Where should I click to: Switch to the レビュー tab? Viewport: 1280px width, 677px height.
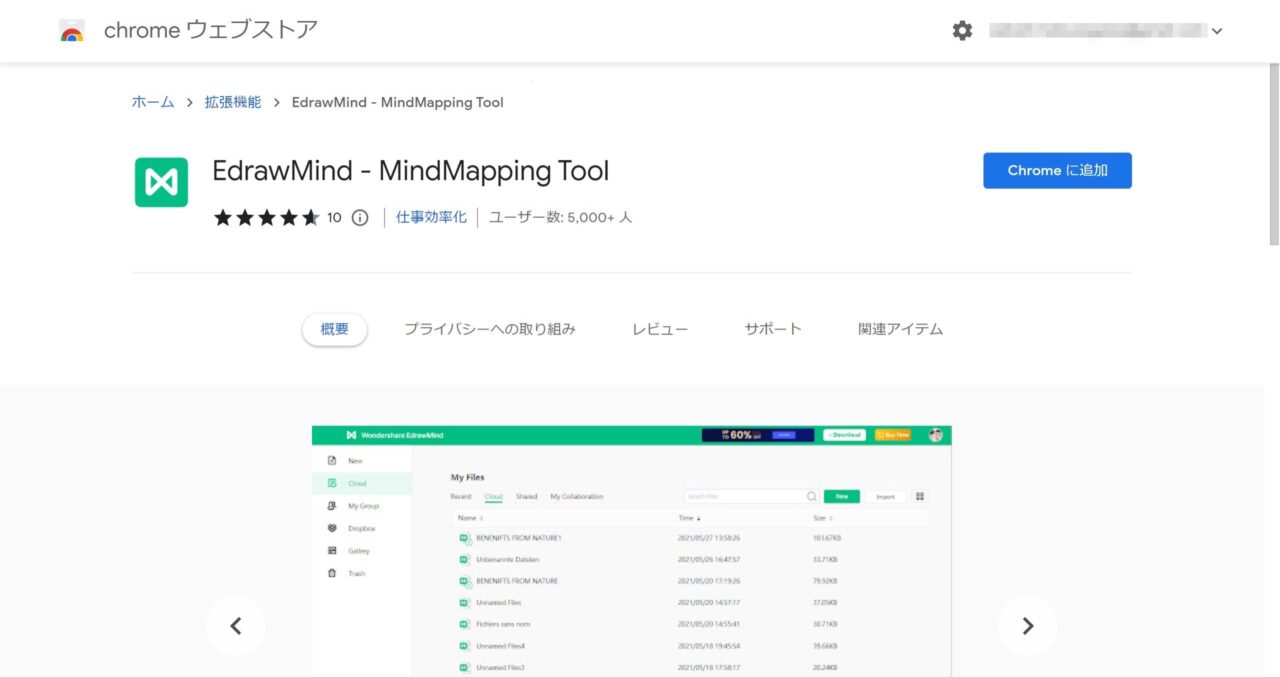[660, 328]
